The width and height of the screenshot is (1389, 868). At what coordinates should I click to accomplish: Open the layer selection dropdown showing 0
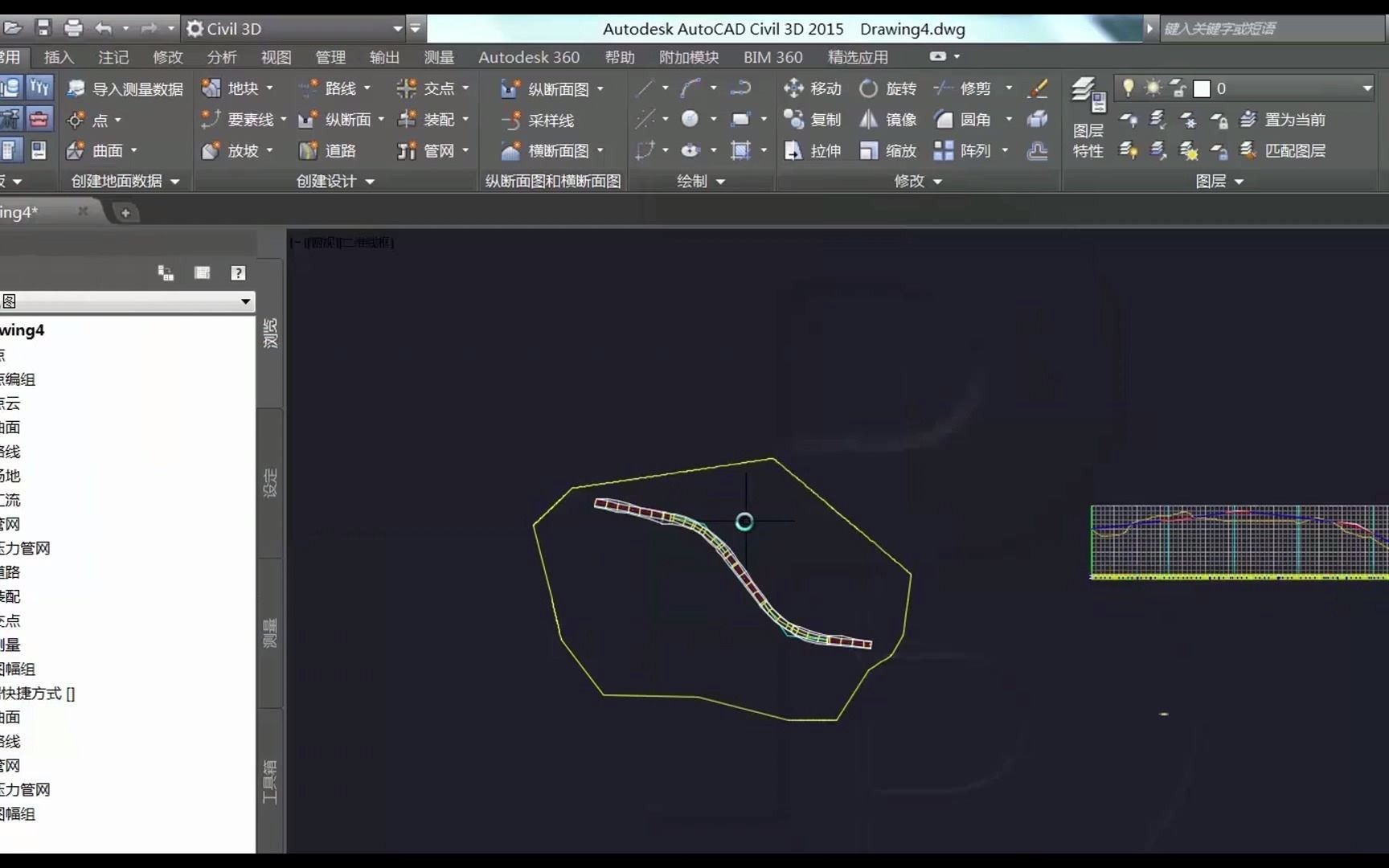point(1369,88)
